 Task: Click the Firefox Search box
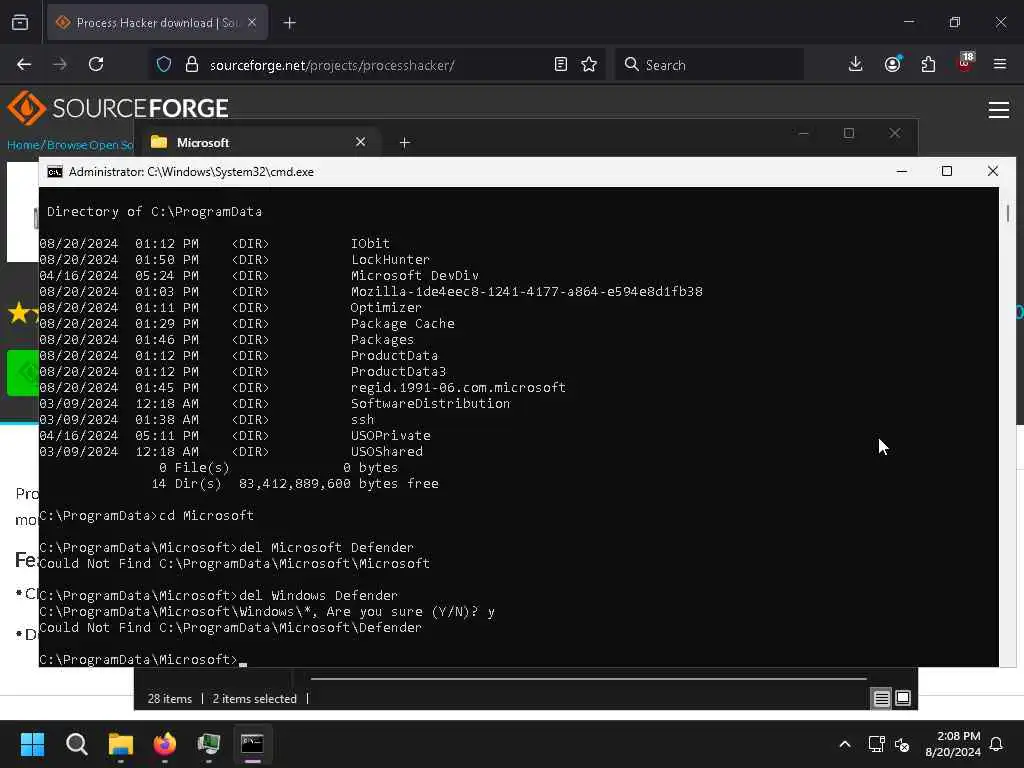click(709, 65)
